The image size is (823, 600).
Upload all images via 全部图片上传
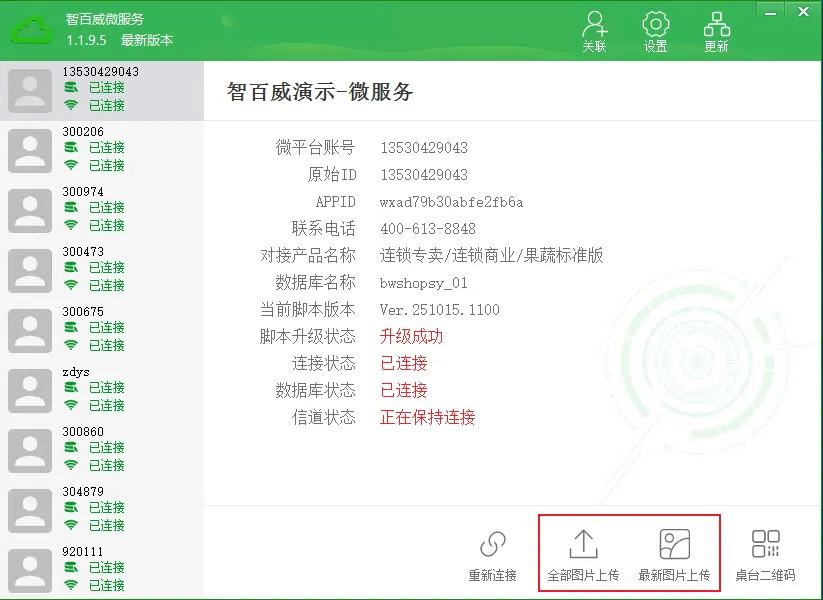click(x=583, y=555)
